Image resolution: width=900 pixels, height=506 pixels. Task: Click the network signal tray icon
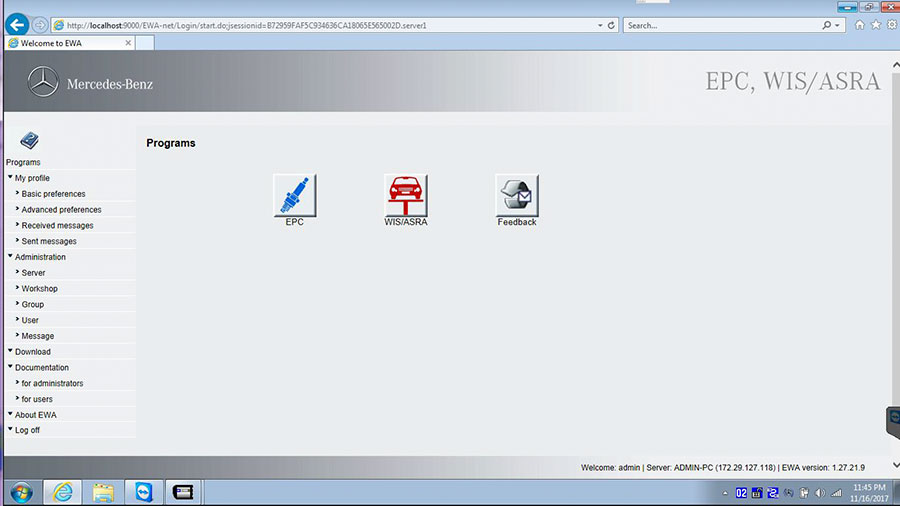pyautogui.click(x=836, y=493)
